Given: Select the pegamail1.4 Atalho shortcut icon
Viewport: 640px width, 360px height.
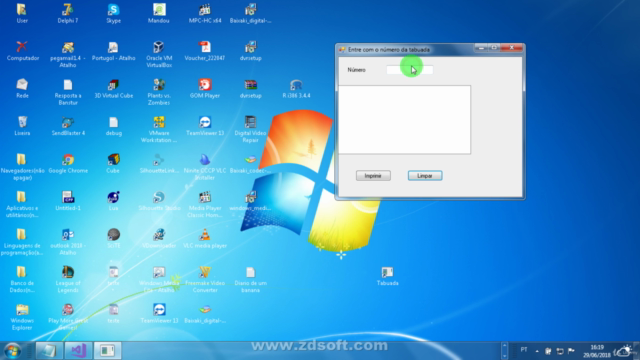Looking at the screenshot, I should pyautogui.click(x=68, y=54).
